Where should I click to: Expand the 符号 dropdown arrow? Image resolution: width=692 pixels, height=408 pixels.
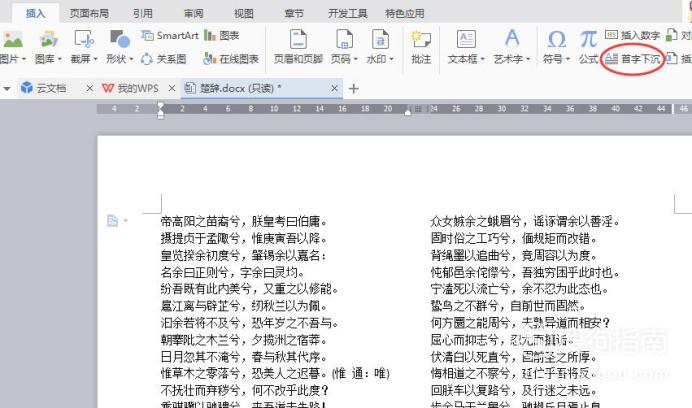[568, 59]
